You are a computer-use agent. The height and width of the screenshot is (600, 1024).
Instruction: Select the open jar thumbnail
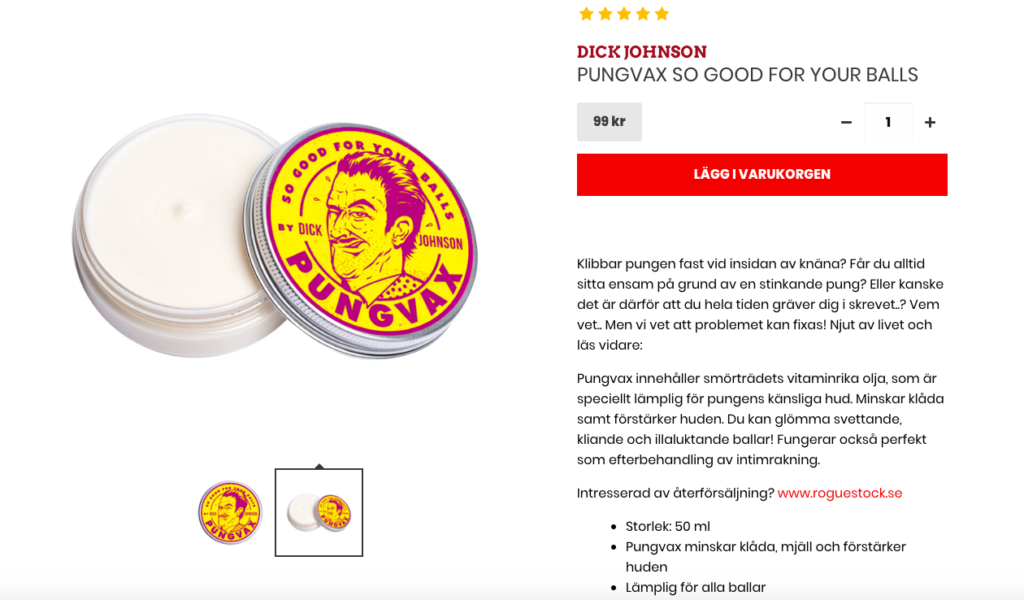319,513
